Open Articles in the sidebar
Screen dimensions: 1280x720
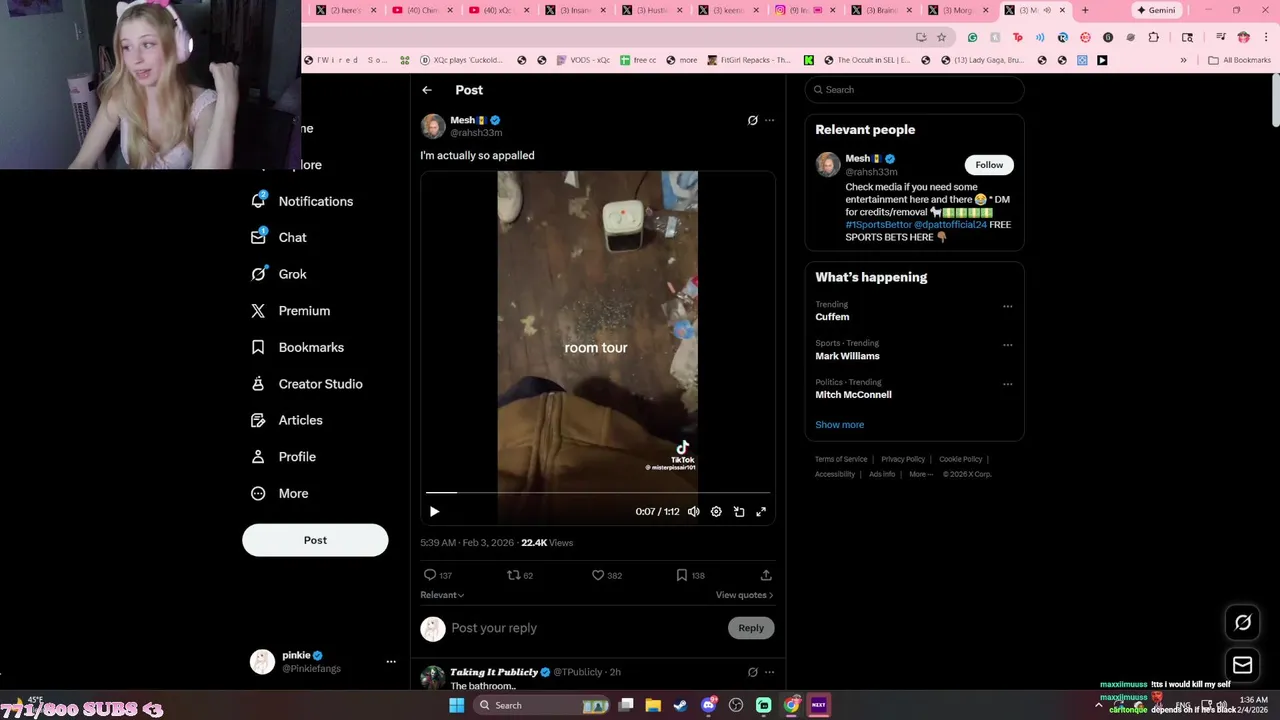pos(287,420)
